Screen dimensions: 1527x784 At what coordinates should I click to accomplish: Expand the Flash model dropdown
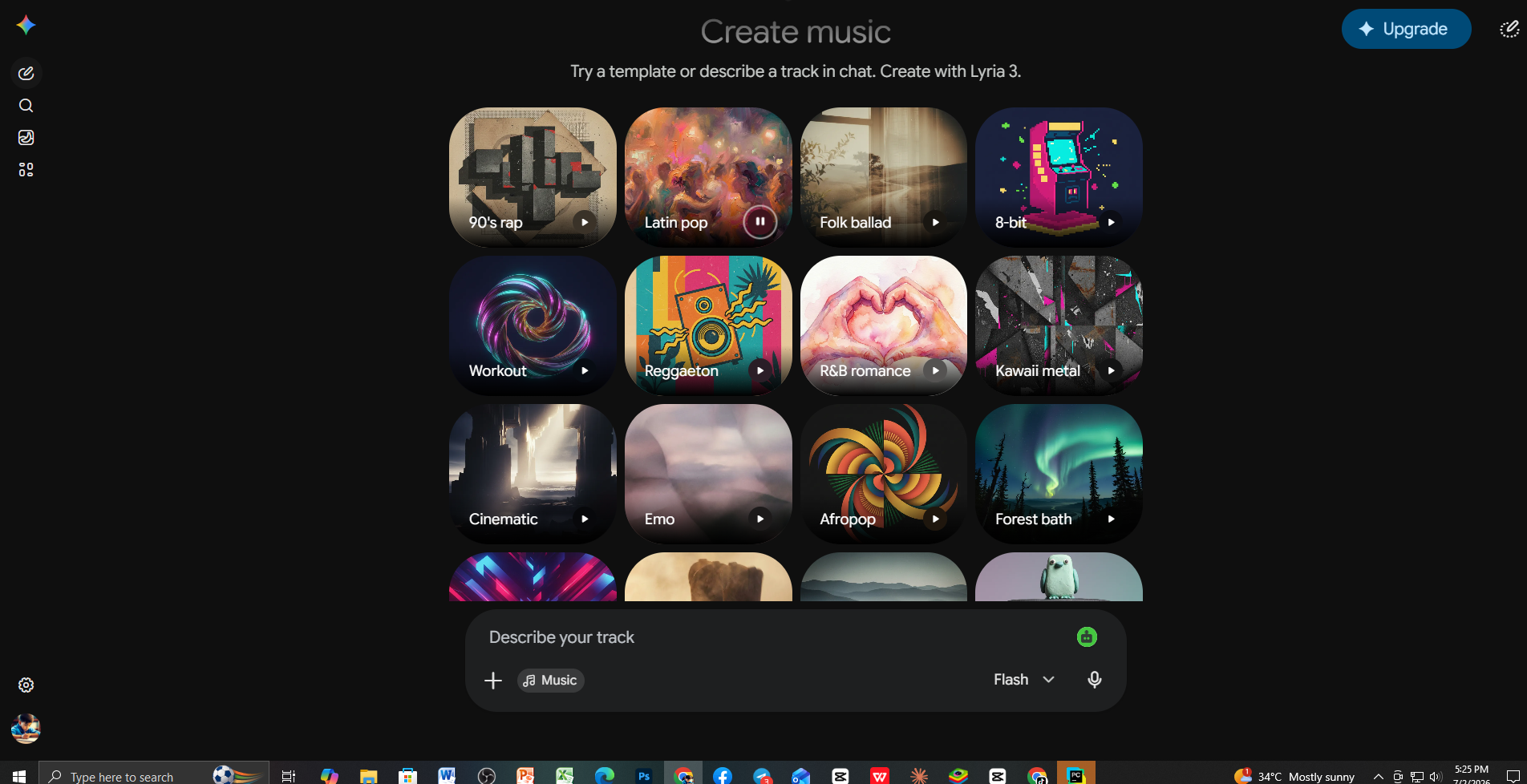tap(1024, 680)
